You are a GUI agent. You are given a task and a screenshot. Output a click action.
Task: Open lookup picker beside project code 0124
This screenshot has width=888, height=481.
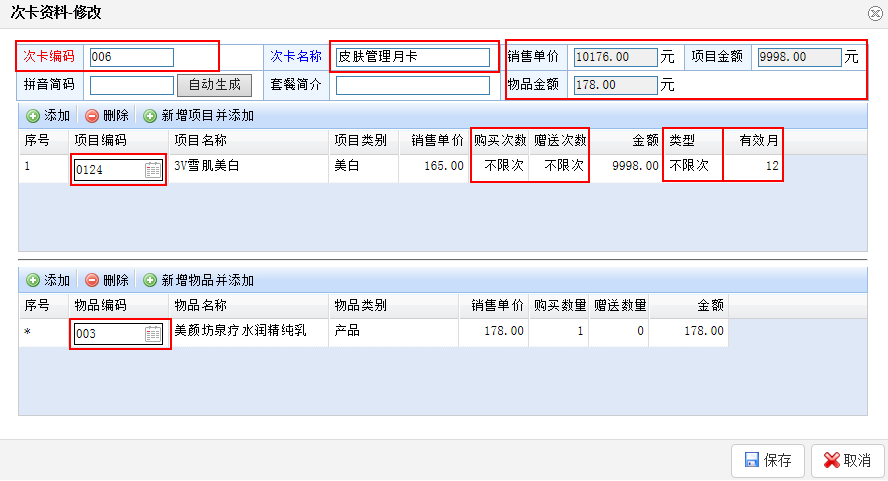click(153, 170)
